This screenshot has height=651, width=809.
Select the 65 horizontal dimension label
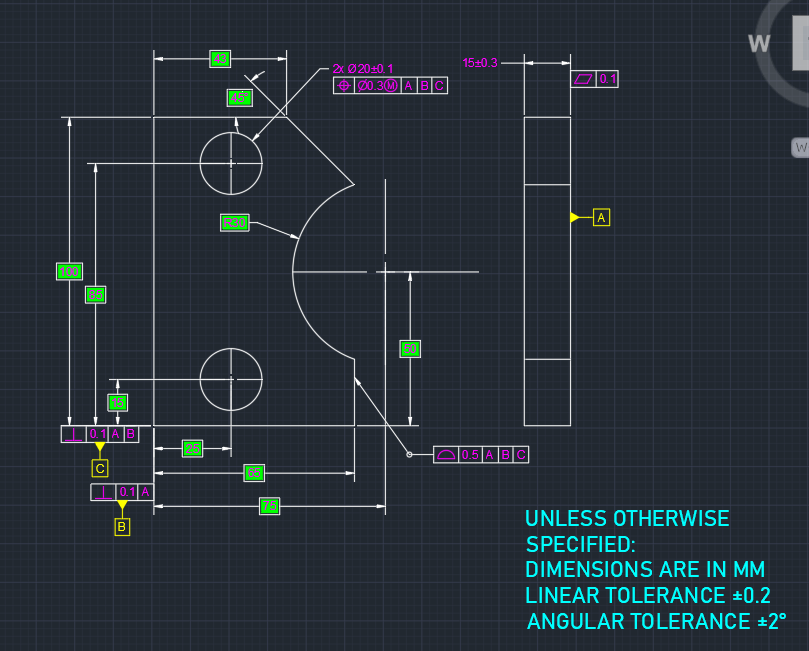coord(254,473)
